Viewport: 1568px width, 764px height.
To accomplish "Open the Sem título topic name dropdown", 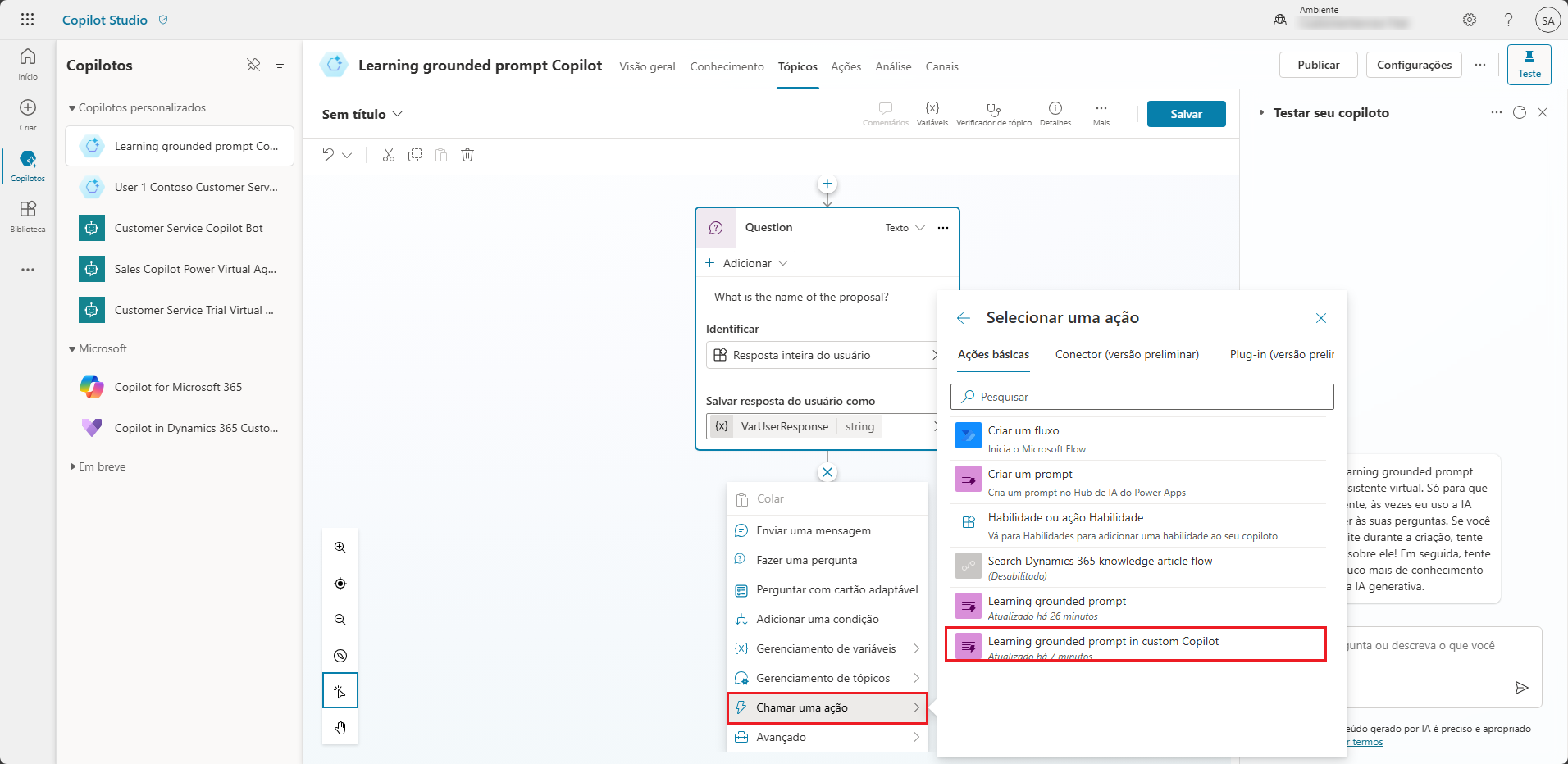I will pos(362,114).
